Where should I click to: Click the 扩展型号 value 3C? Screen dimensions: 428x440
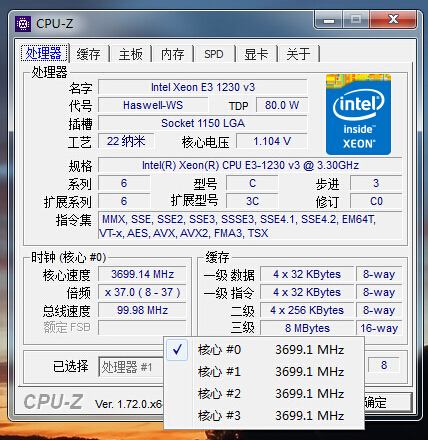pos(252,201)
